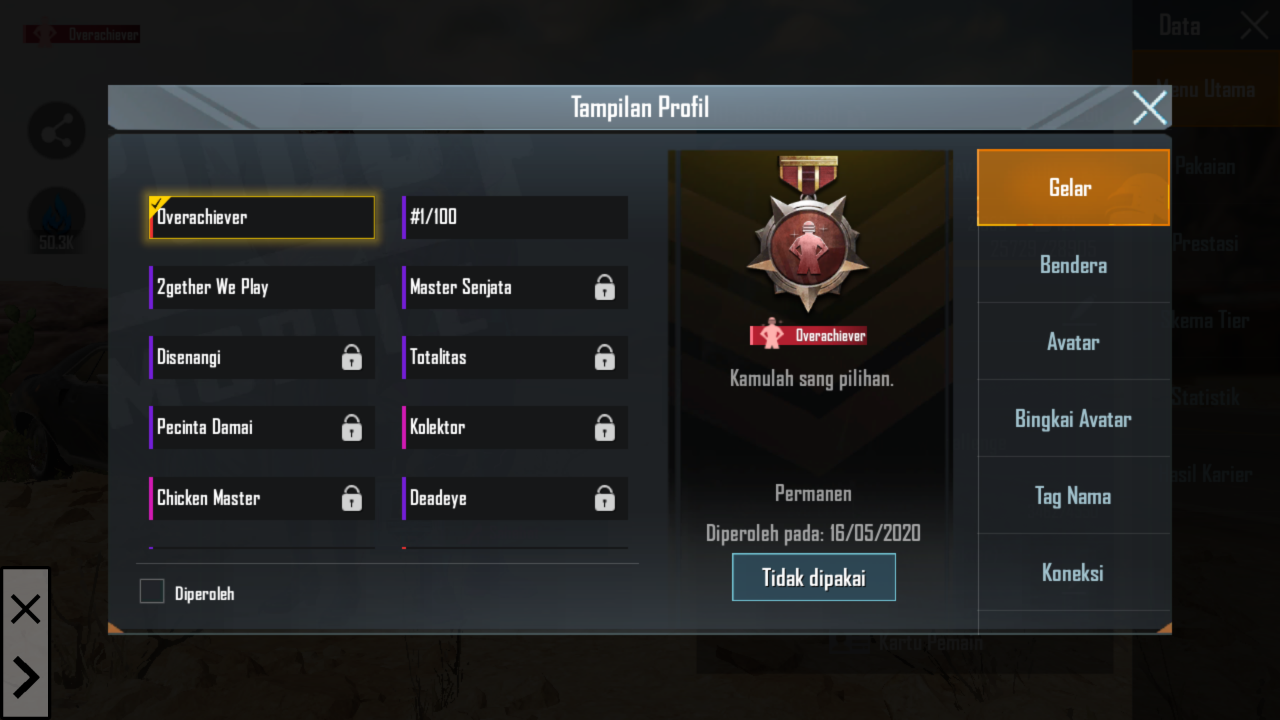
Task: Close the Tampilan Profil dialog
Action: 1150,107
